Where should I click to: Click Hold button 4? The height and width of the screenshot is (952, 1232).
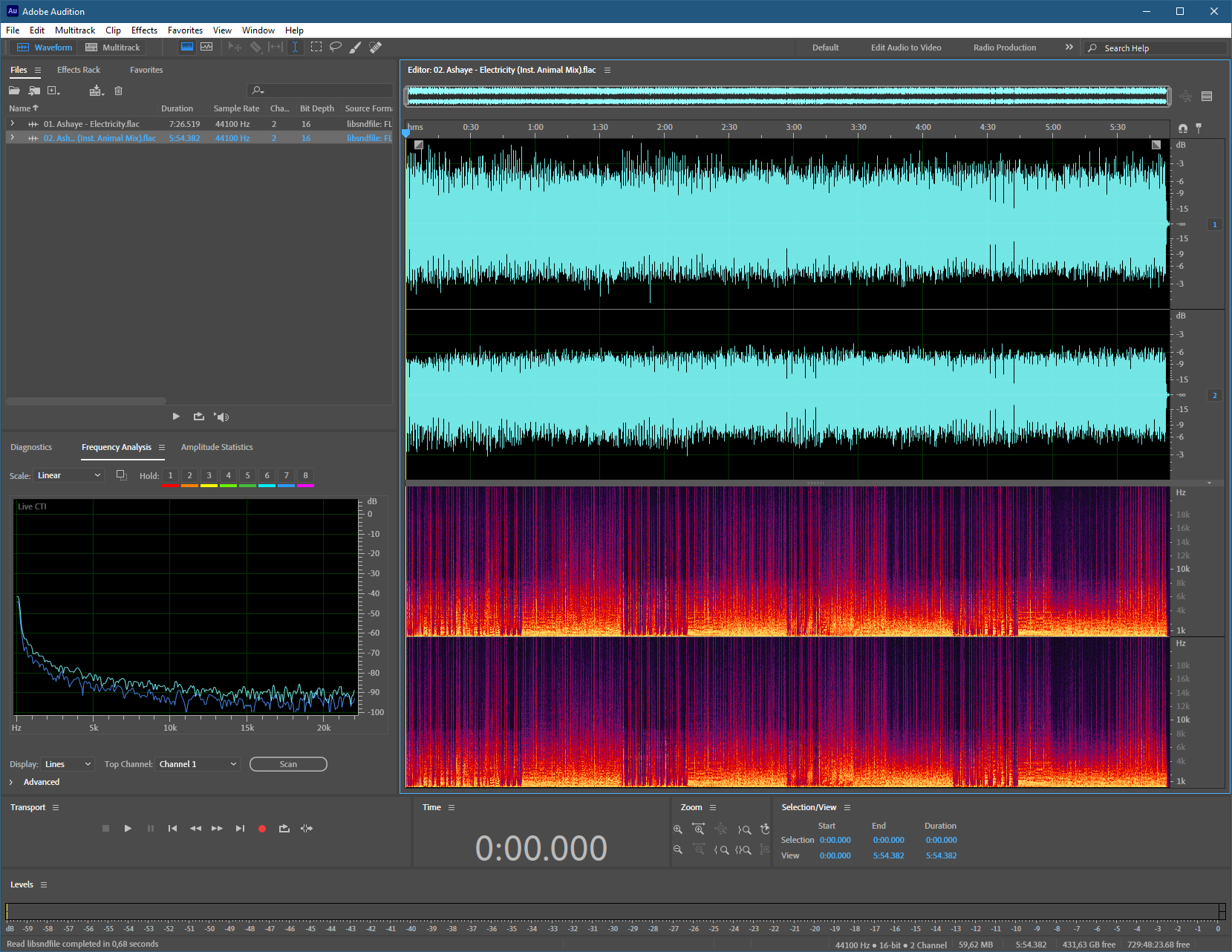[x=228, y=475]
